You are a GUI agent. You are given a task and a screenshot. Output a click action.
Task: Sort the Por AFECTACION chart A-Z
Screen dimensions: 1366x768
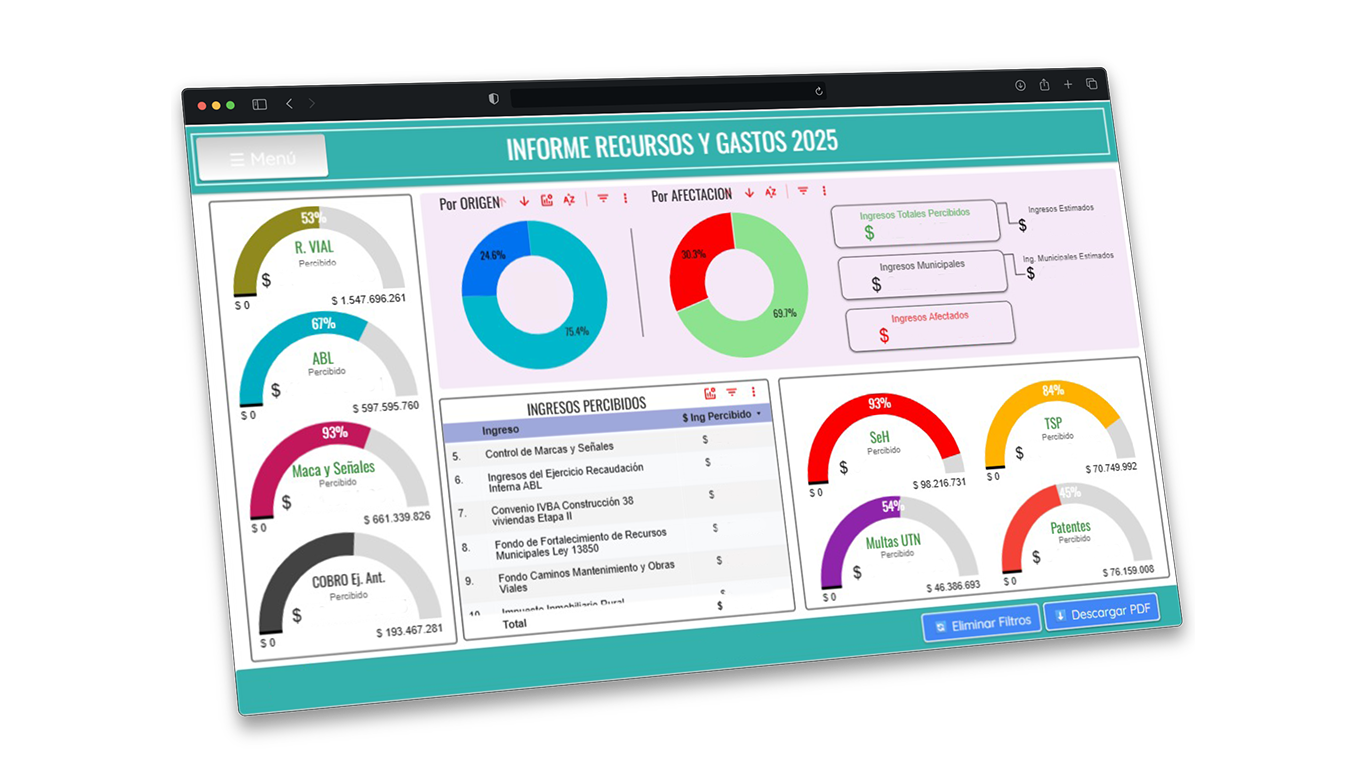pyautogui.click(x=771, y=192)
